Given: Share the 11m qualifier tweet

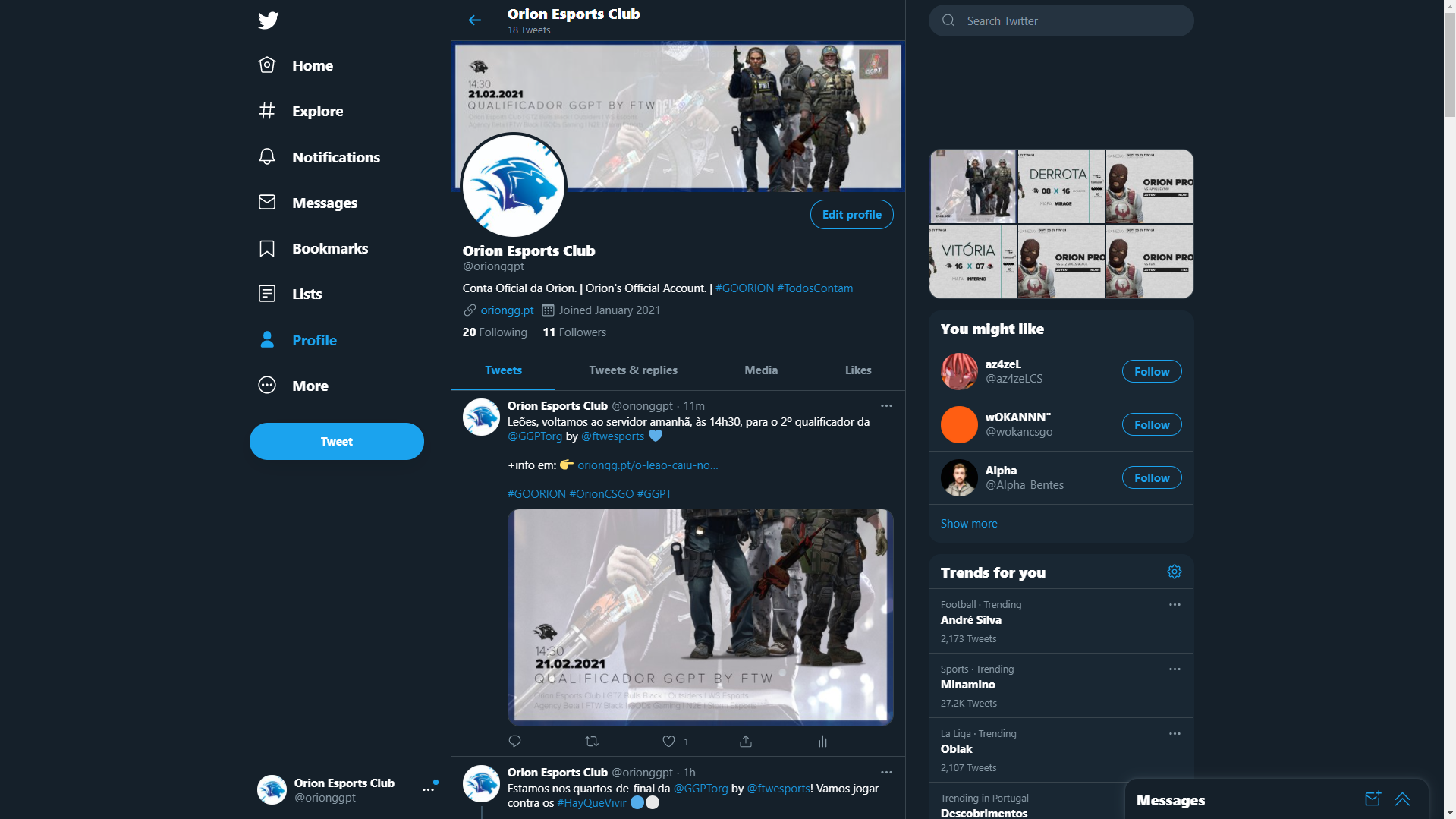Looking at the screenshot, I should click(x=746, y=742).
